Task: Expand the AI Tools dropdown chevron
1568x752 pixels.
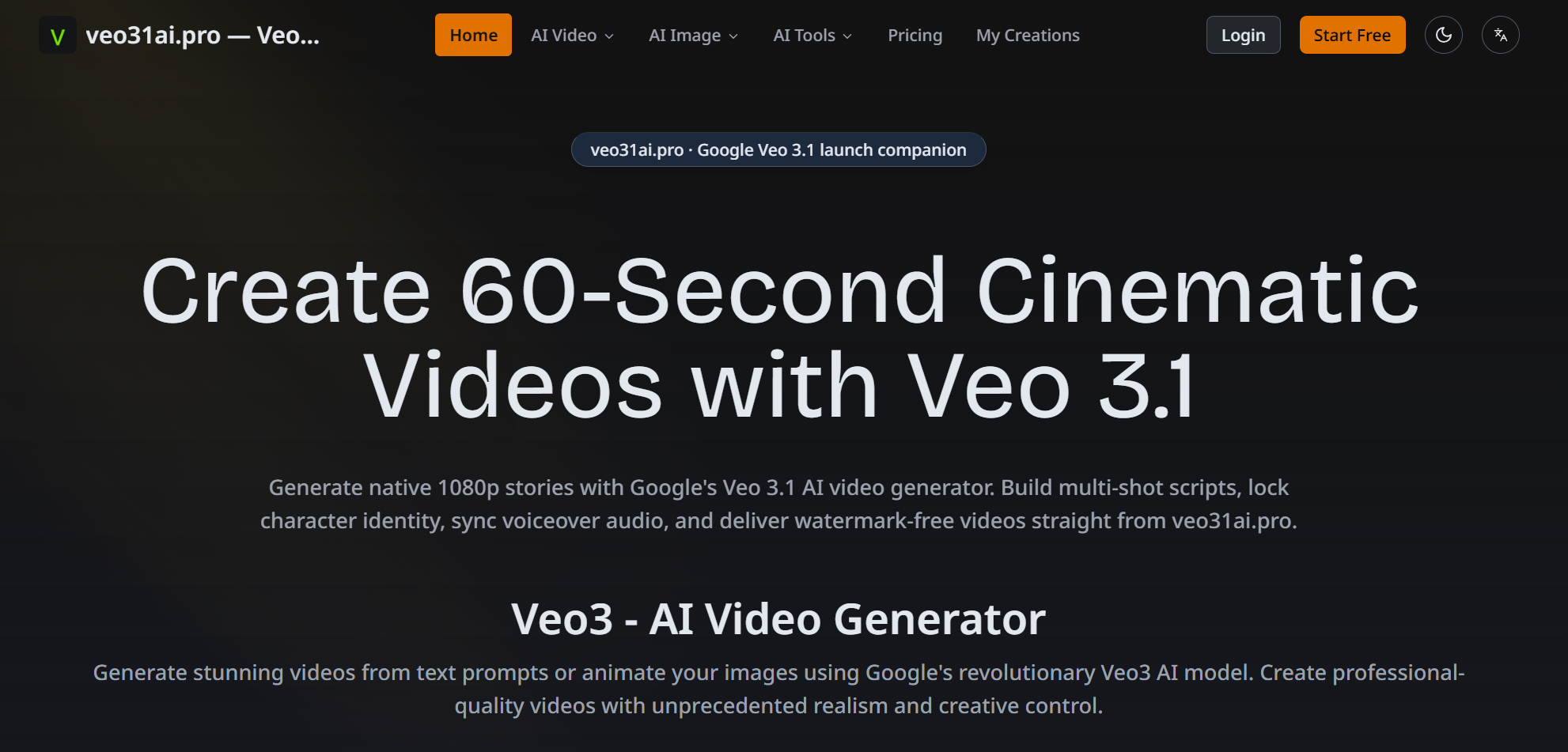Action: coord(847,36)
